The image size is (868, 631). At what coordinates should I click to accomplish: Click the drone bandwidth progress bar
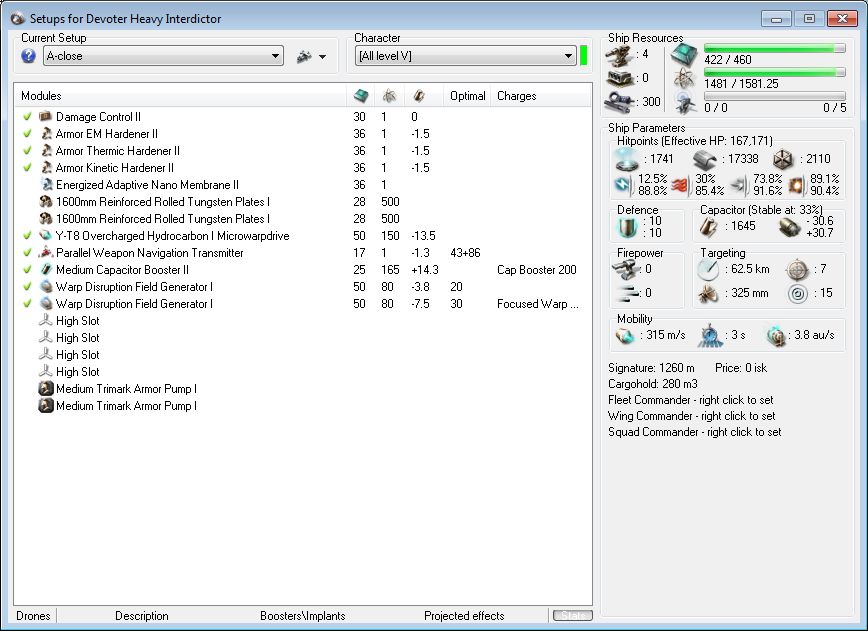pyautogui.click(x=774, y=96)
